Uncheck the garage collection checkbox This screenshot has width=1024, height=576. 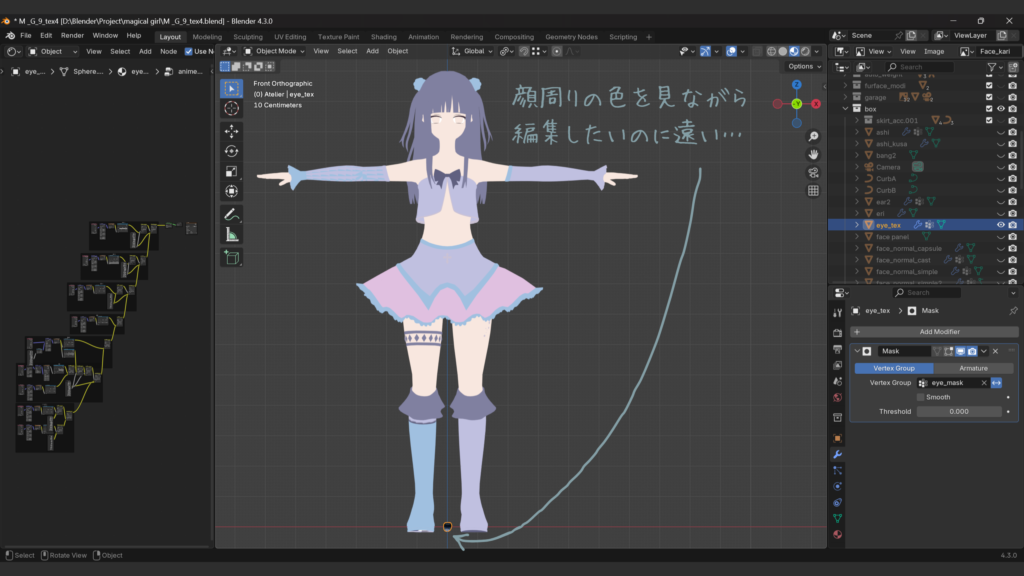(988, 97)
